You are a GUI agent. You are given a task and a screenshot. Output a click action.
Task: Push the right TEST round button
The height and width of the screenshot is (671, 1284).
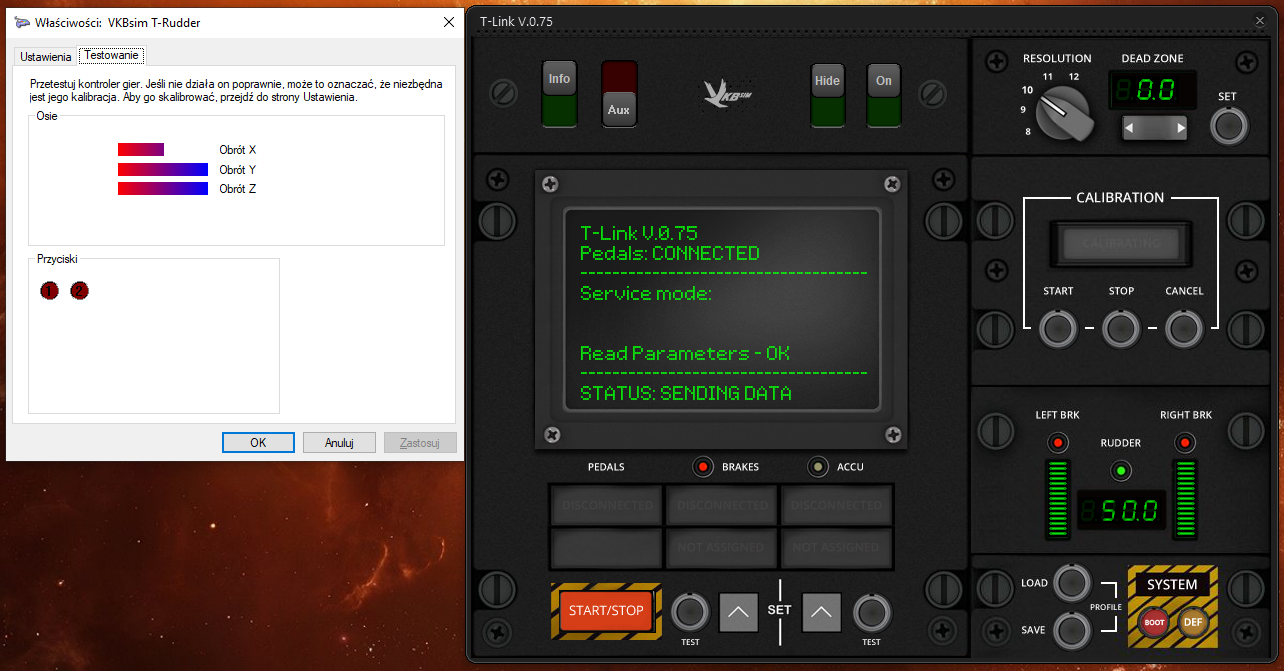[x=871, y=612]
